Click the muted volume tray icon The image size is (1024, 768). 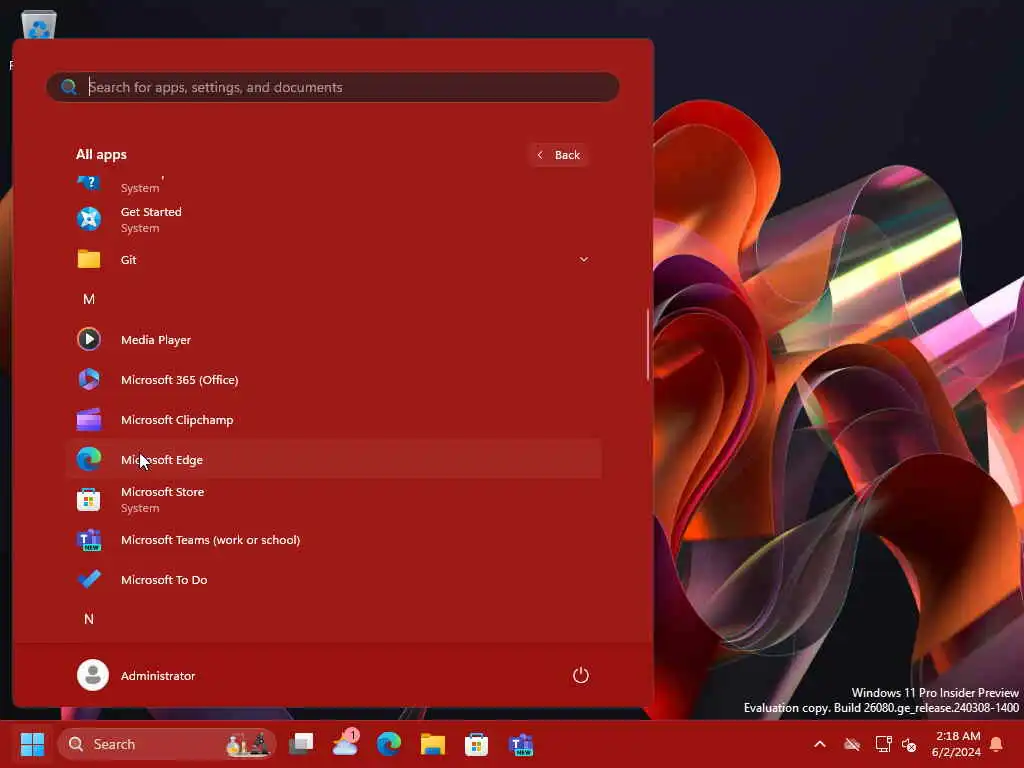[909, 744]
